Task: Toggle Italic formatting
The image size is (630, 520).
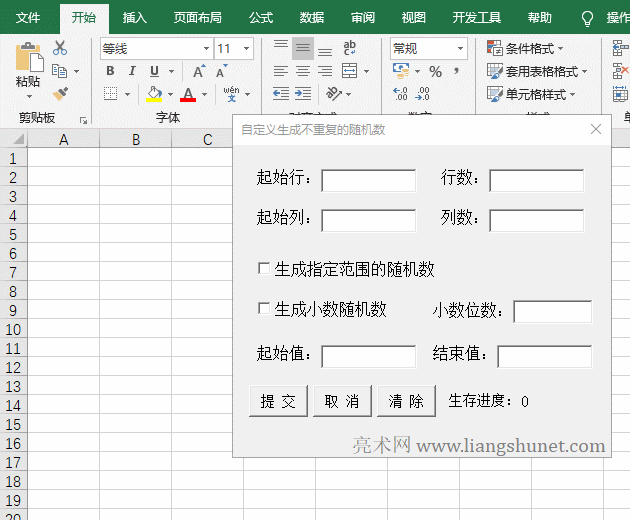Action: [132, 71]
